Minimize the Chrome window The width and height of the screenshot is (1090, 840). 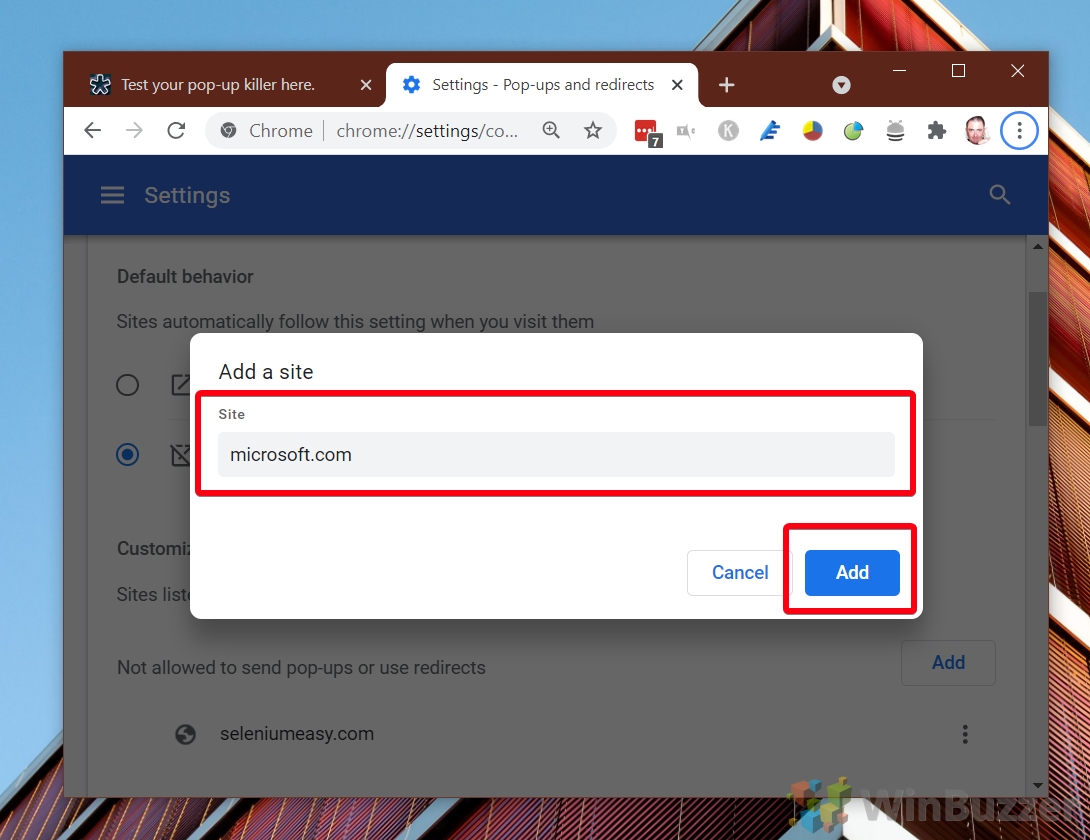coord(900,71)
